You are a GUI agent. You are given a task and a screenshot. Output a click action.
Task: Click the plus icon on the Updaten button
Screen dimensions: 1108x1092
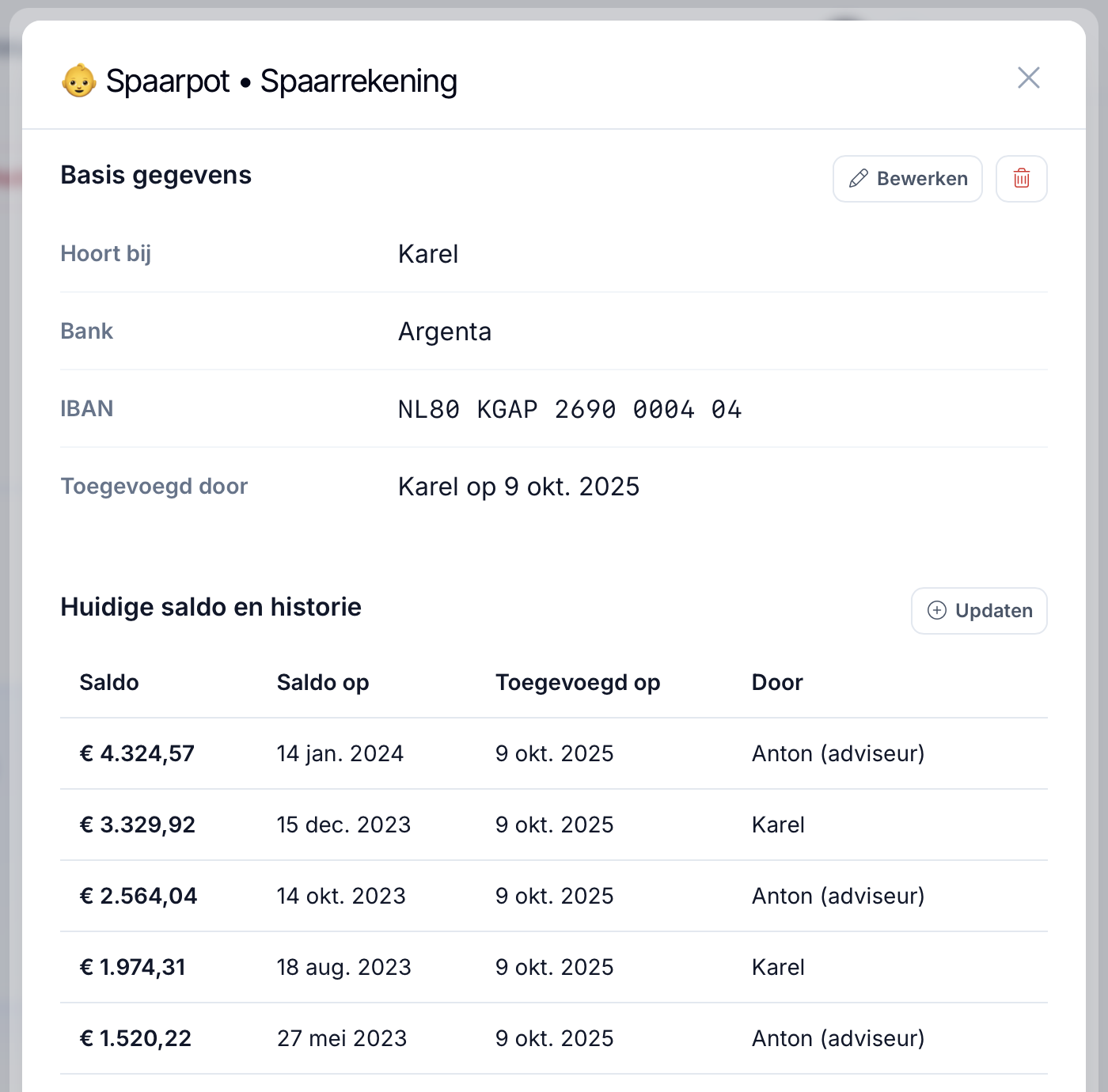937,611
